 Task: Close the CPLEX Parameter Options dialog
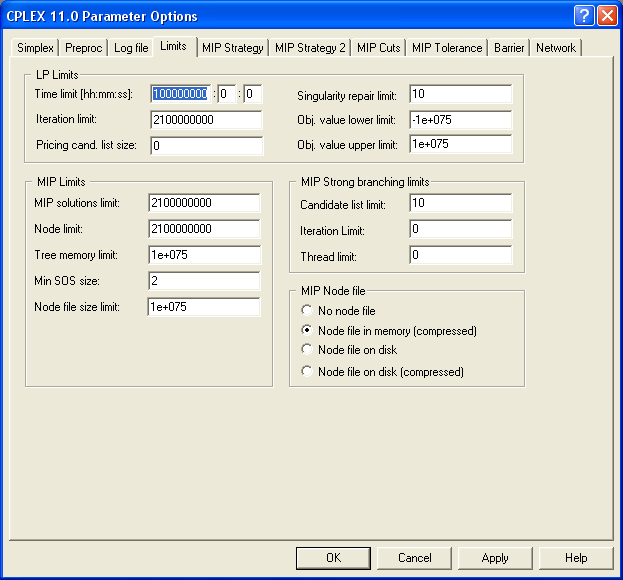click(608, 16)
